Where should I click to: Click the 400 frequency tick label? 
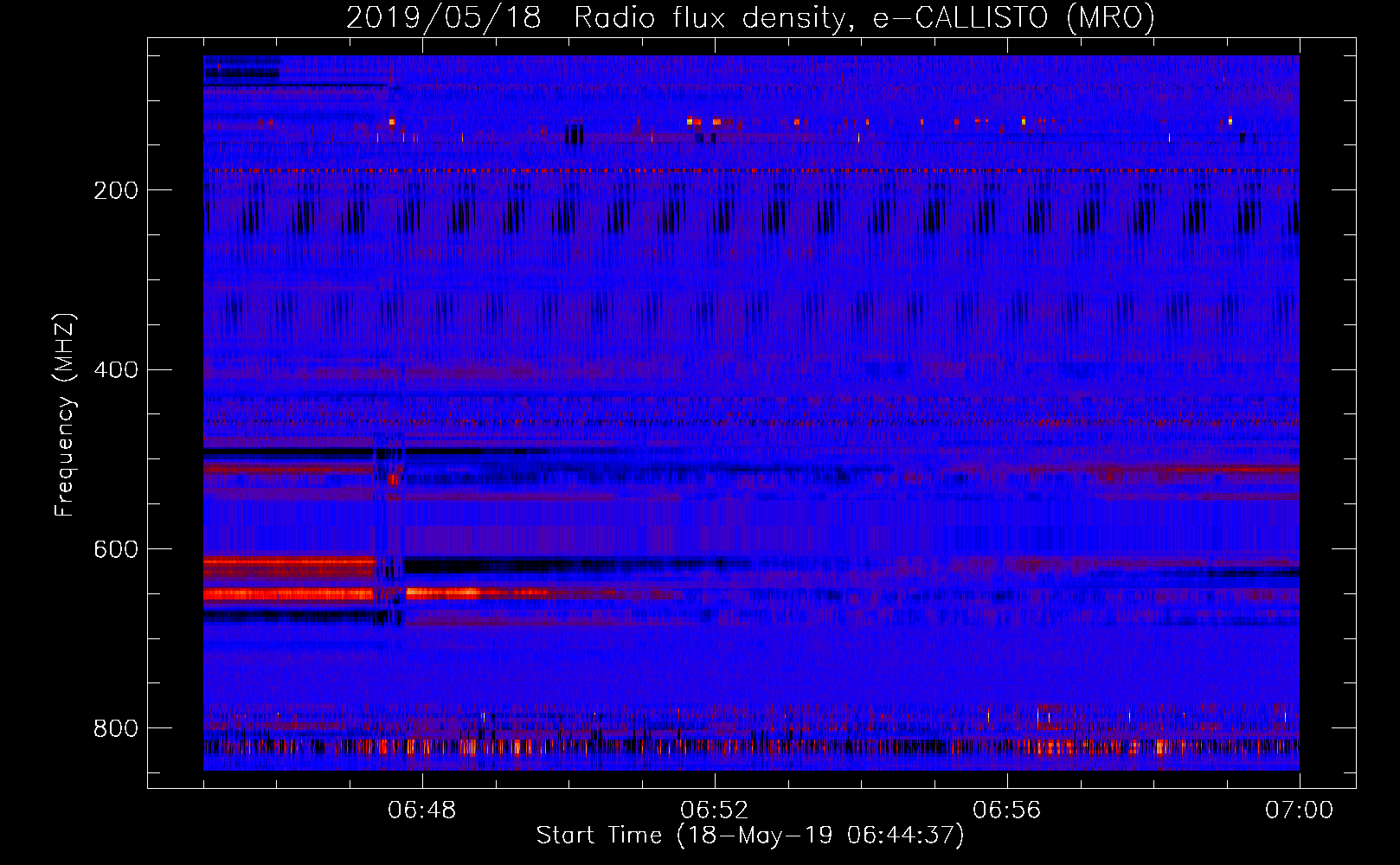pyautogui.click(x=116, y=370)
